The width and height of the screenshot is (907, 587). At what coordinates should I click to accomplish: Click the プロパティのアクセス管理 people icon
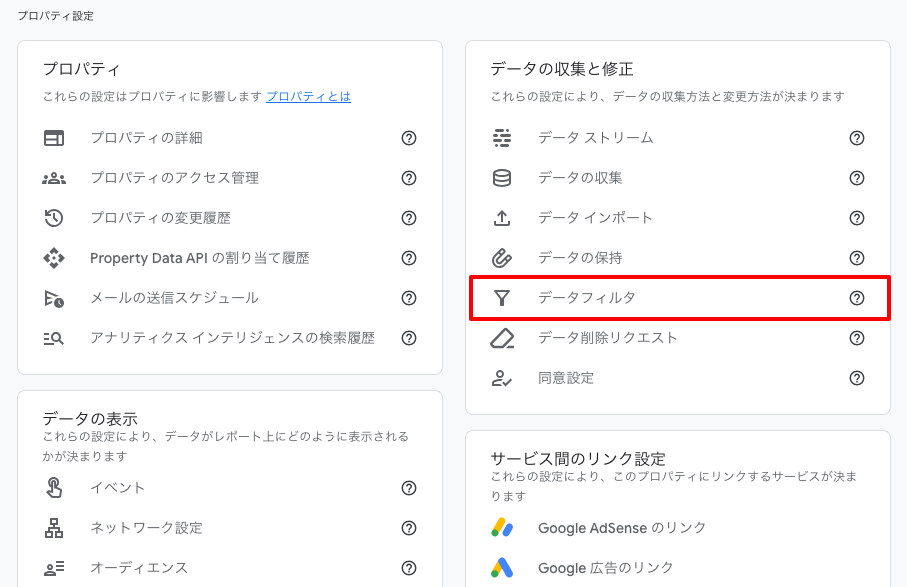tap(54, 178)
